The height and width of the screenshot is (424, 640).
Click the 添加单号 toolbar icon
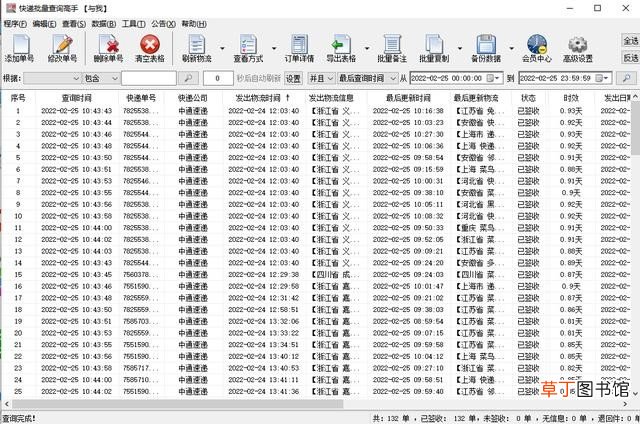click(x=20, y=48)
